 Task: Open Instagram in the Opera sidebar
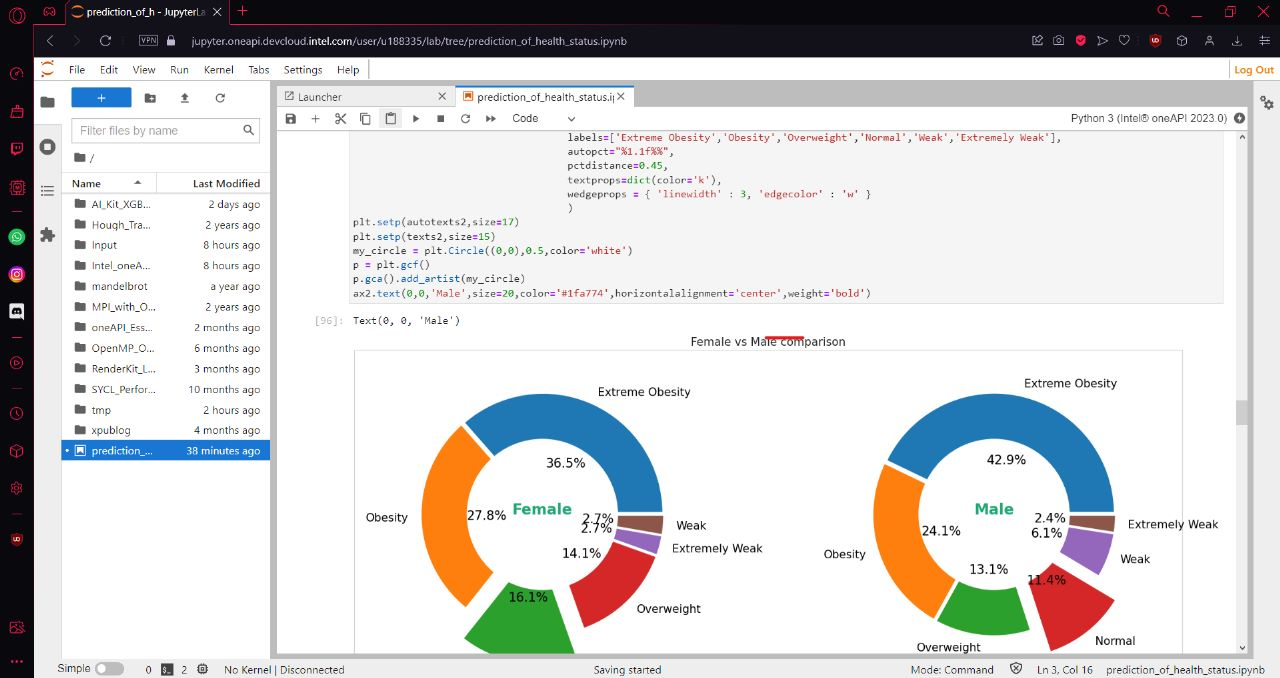[16, 274]
